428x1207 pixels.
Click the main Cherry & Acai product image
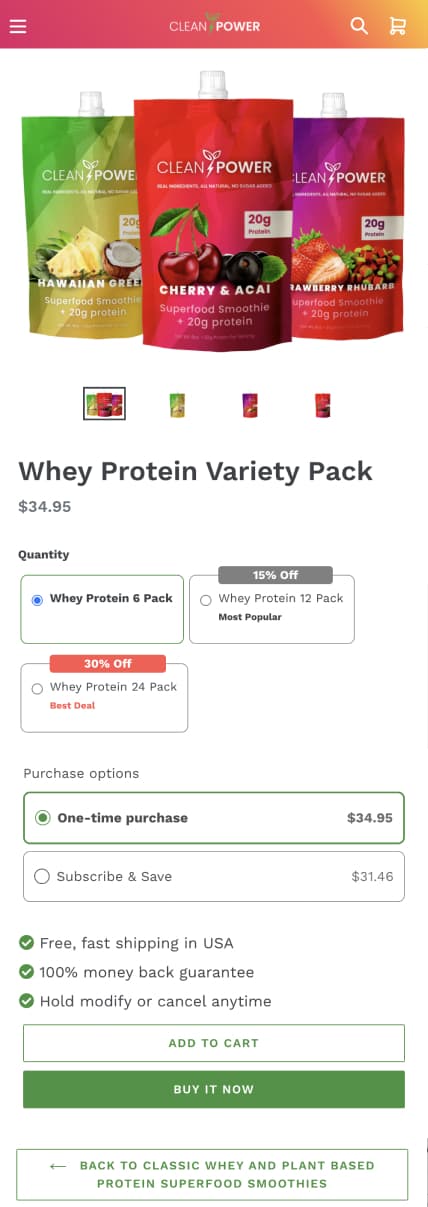tap(214, 215)
